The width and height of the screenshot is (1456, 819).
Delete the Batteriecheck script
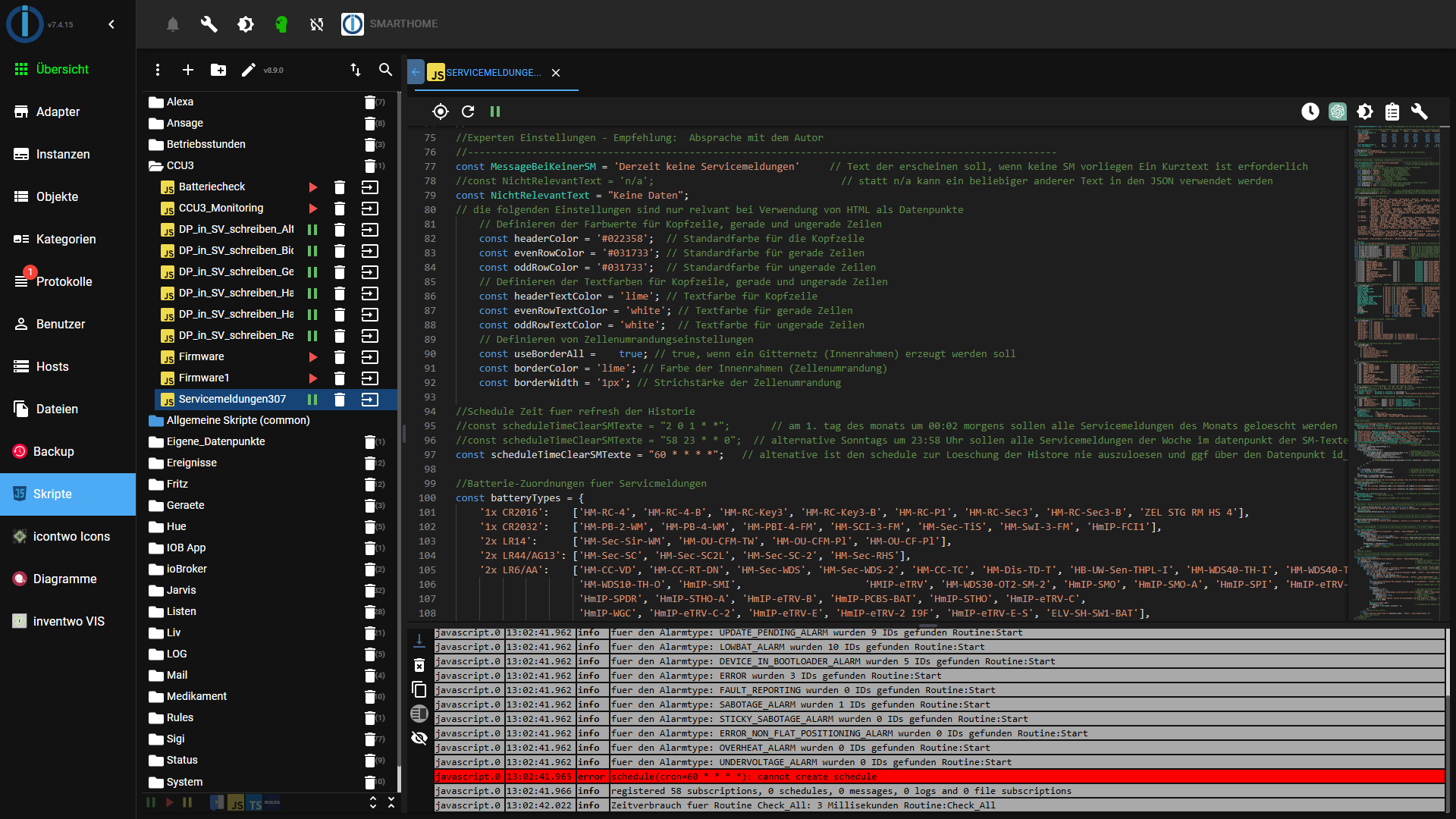click(x=340, y=187)
